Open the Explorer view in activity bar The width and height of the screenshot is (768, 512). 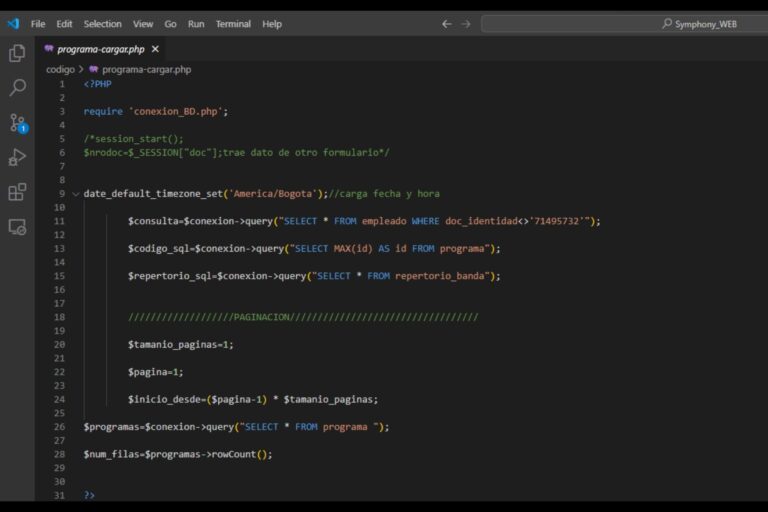coord(17,53)
